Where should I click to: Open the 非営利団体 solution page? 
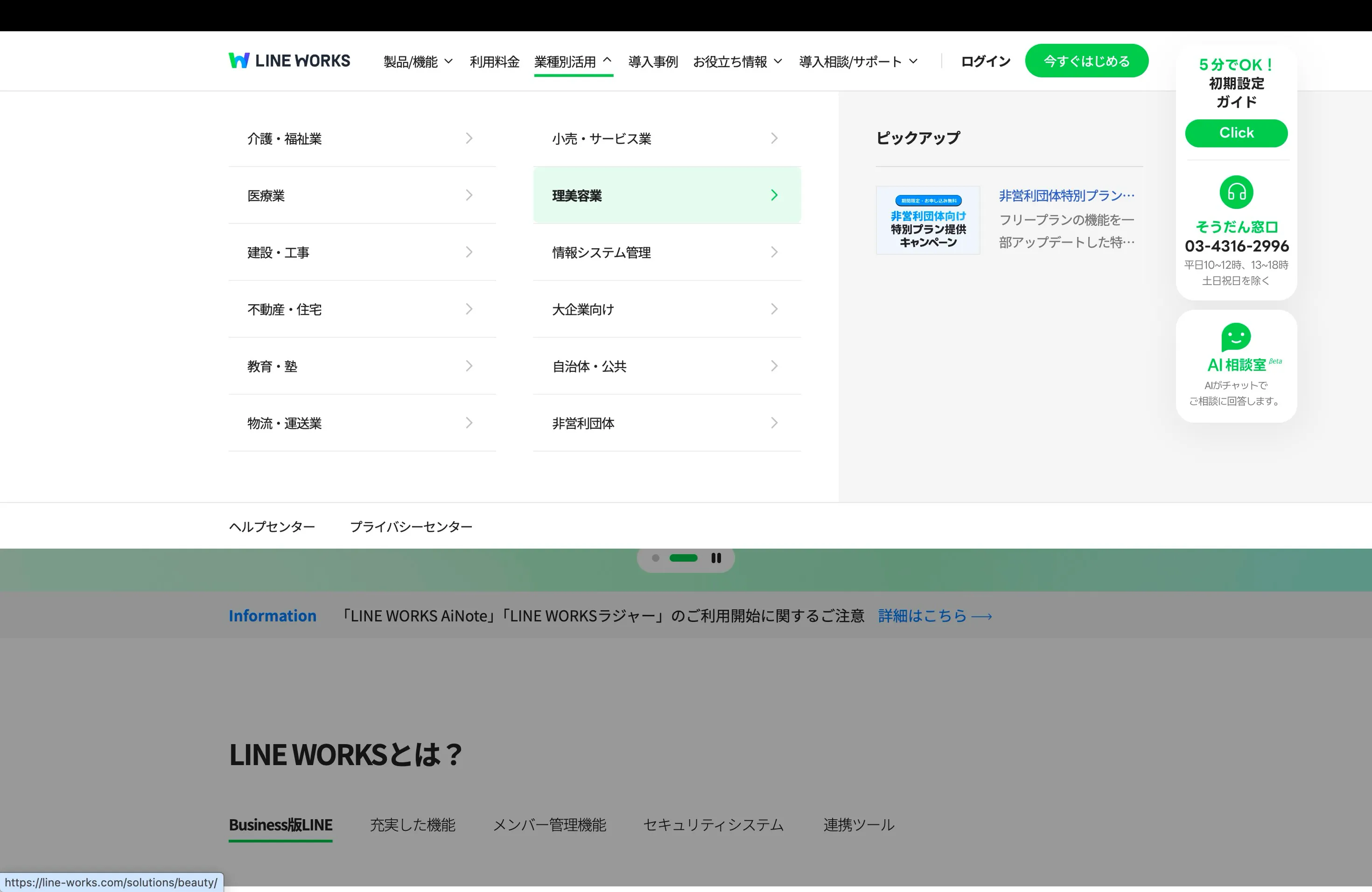pos(667,423)
